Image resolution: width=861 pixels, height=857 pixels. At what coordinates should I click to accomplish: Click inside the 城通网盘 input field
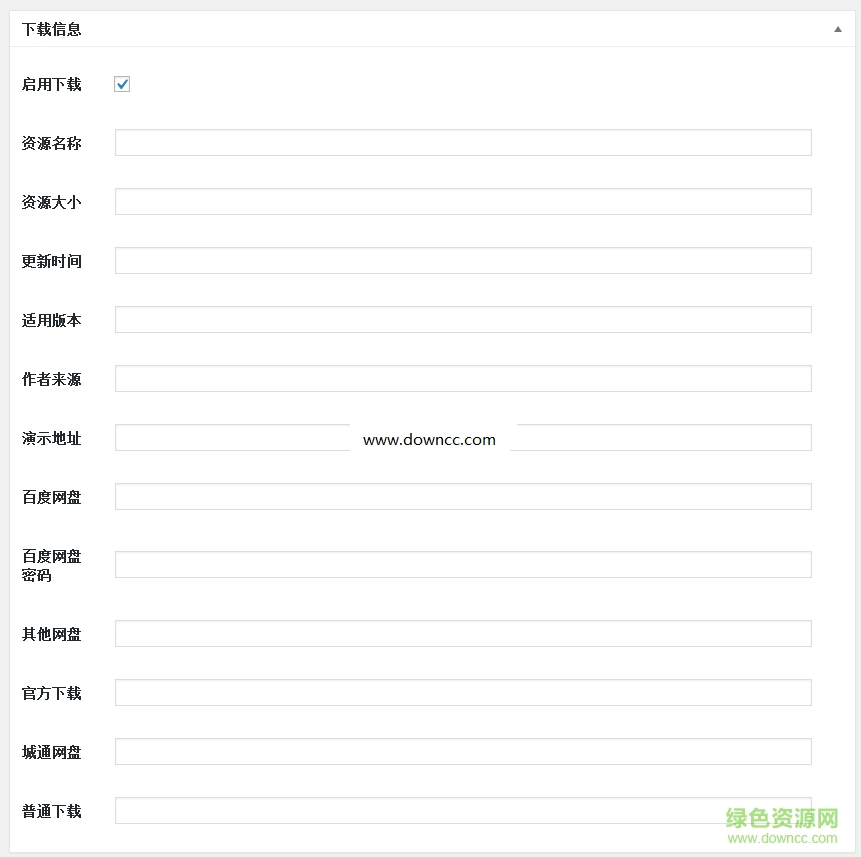[x=462, y=751]
